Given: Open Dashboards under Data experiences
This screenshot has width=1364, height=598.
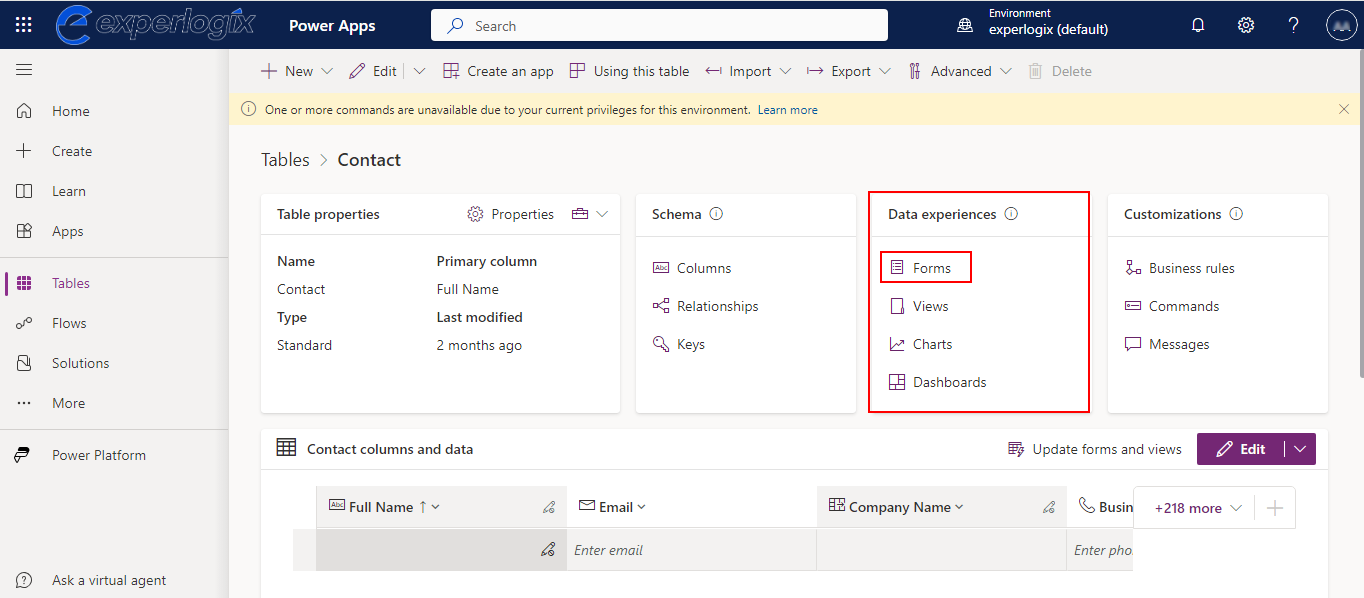Looking at the screenshot, I should point(937,382).
